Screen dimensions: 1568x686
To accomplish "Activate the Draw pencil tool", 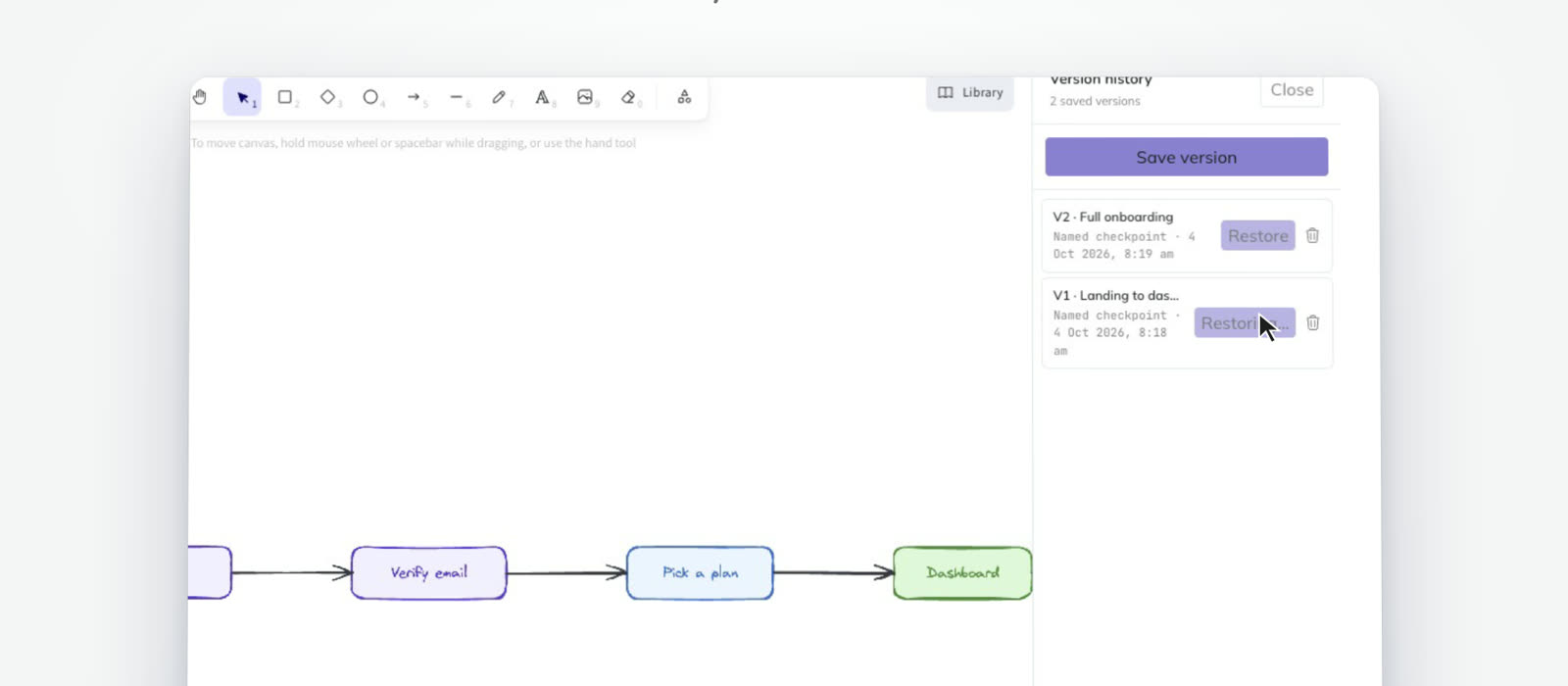I will (499, 97).
